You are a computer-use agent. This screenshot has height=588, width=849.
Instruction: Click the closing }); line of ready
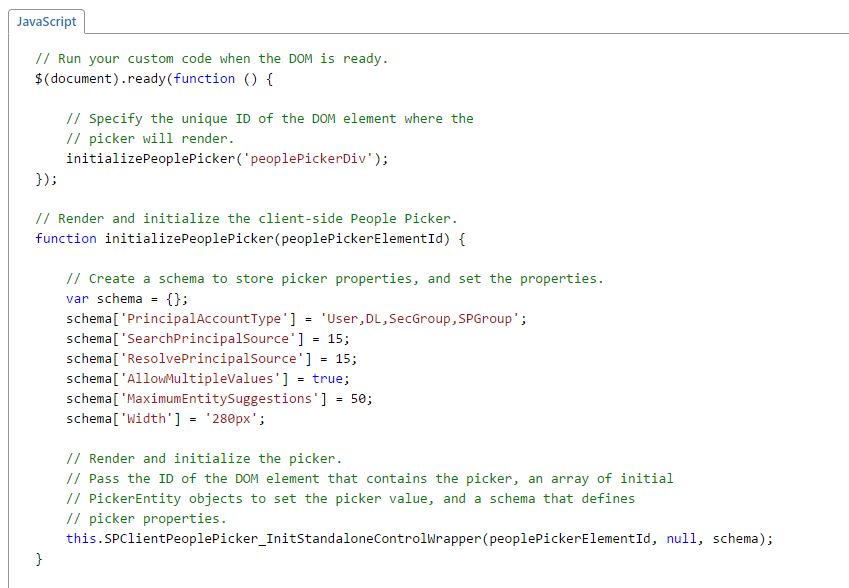click(46, 178)
